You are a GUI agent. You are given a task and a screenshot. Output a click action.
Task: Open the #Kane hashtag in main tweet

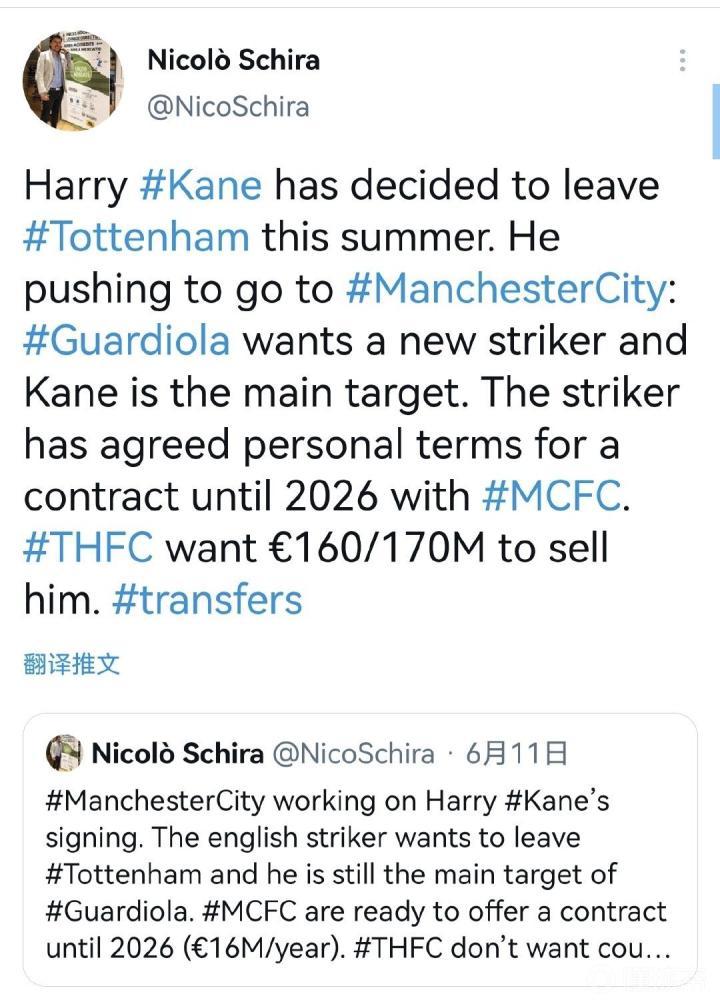pos(203,186)
